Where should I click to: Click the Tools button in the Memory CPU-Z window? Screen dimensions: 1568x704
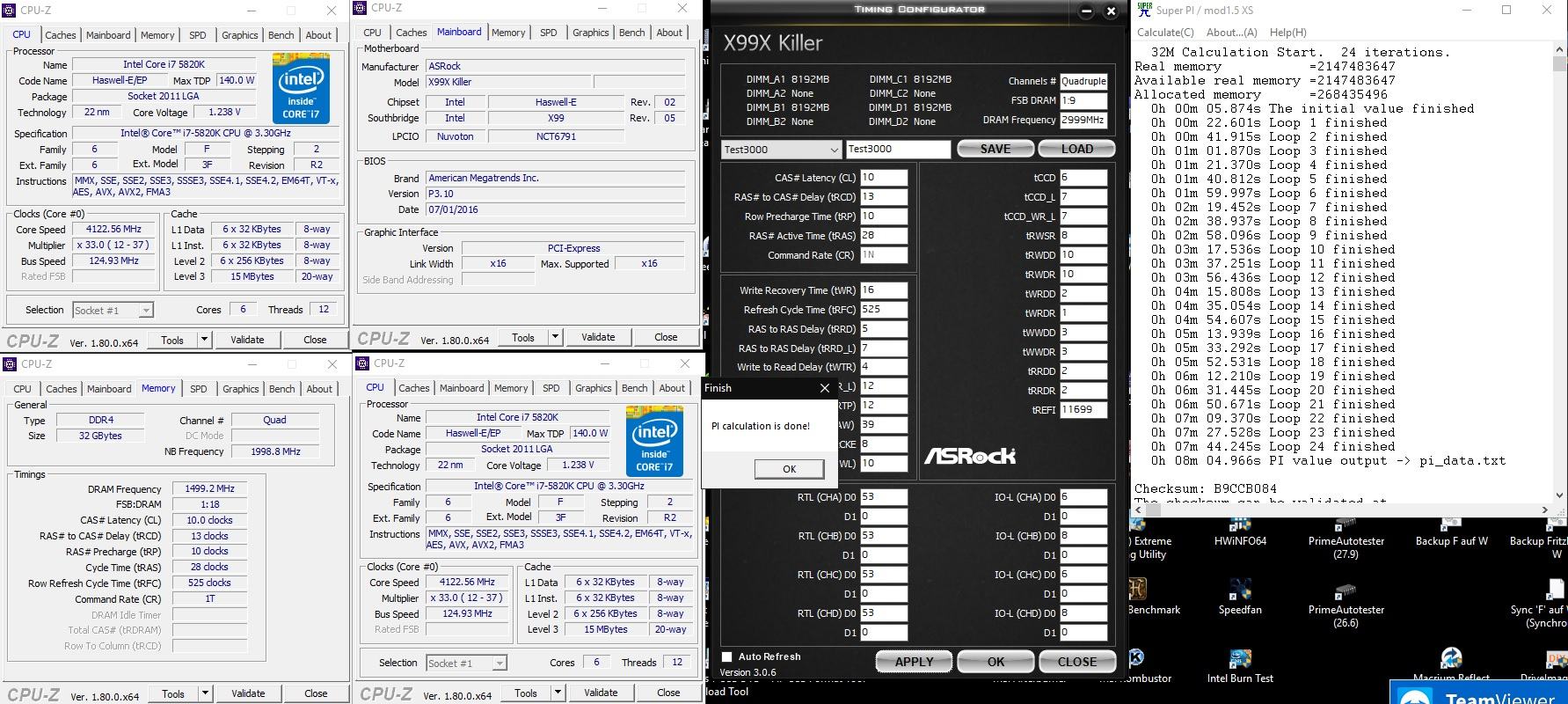173,693
